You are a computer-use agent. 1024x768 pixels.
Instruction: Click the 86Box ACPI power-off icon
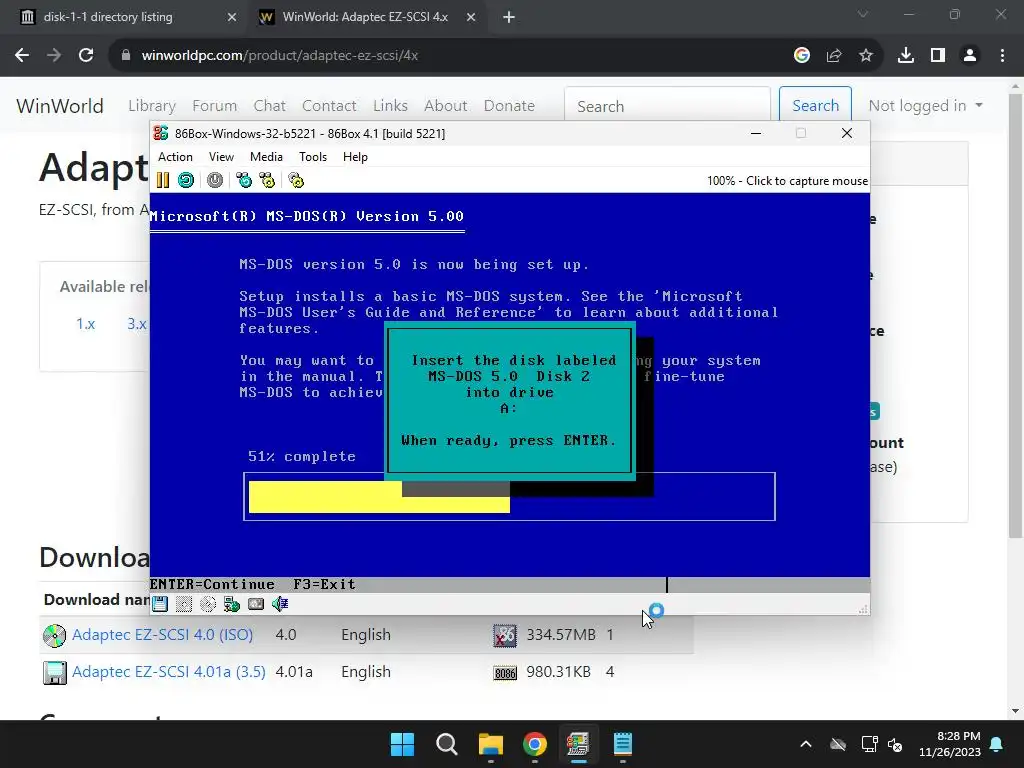pos(215,180)
